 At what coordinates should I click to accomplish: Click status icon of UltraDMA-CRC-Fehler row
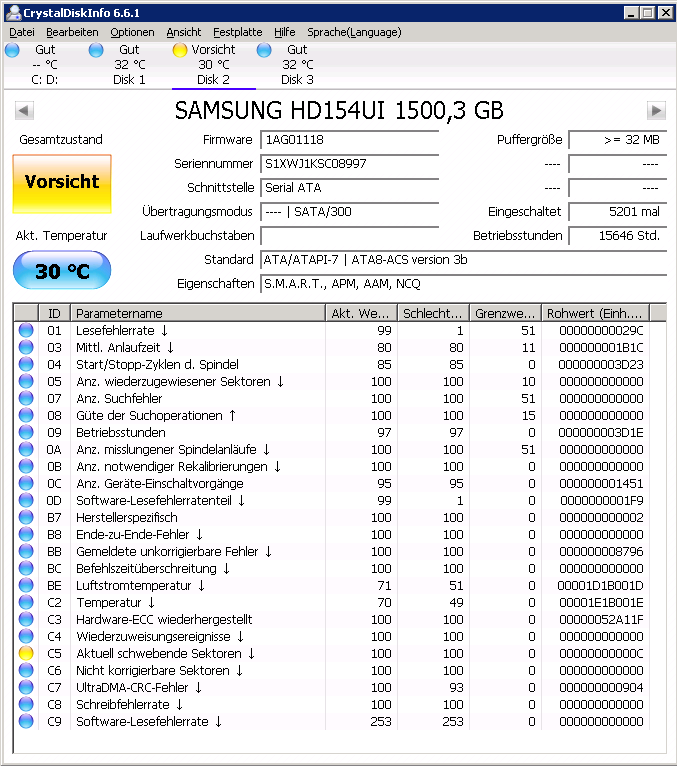26,687
